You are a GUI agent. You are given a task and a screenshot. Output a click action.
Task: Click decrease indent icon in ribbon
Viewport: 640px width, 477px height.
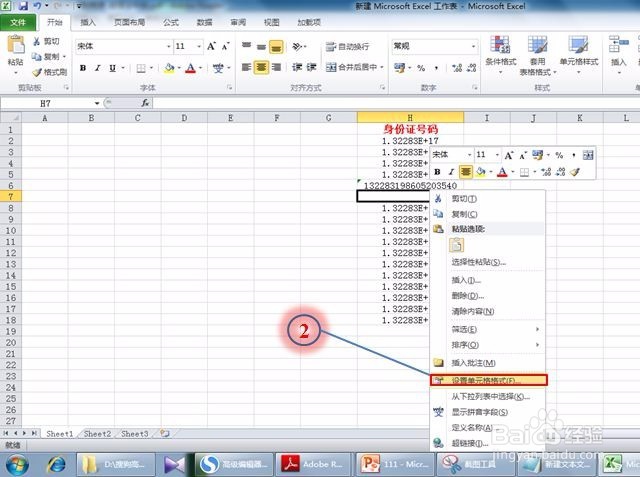click(x=297, y=67)
